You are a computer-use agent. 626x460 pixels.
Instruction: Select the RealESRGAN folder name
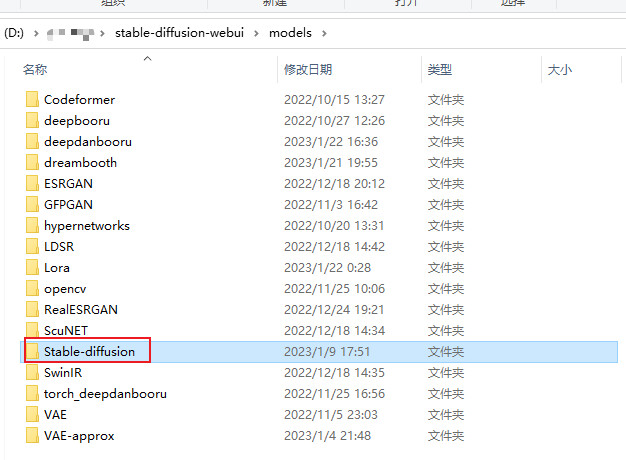[81, 310]
